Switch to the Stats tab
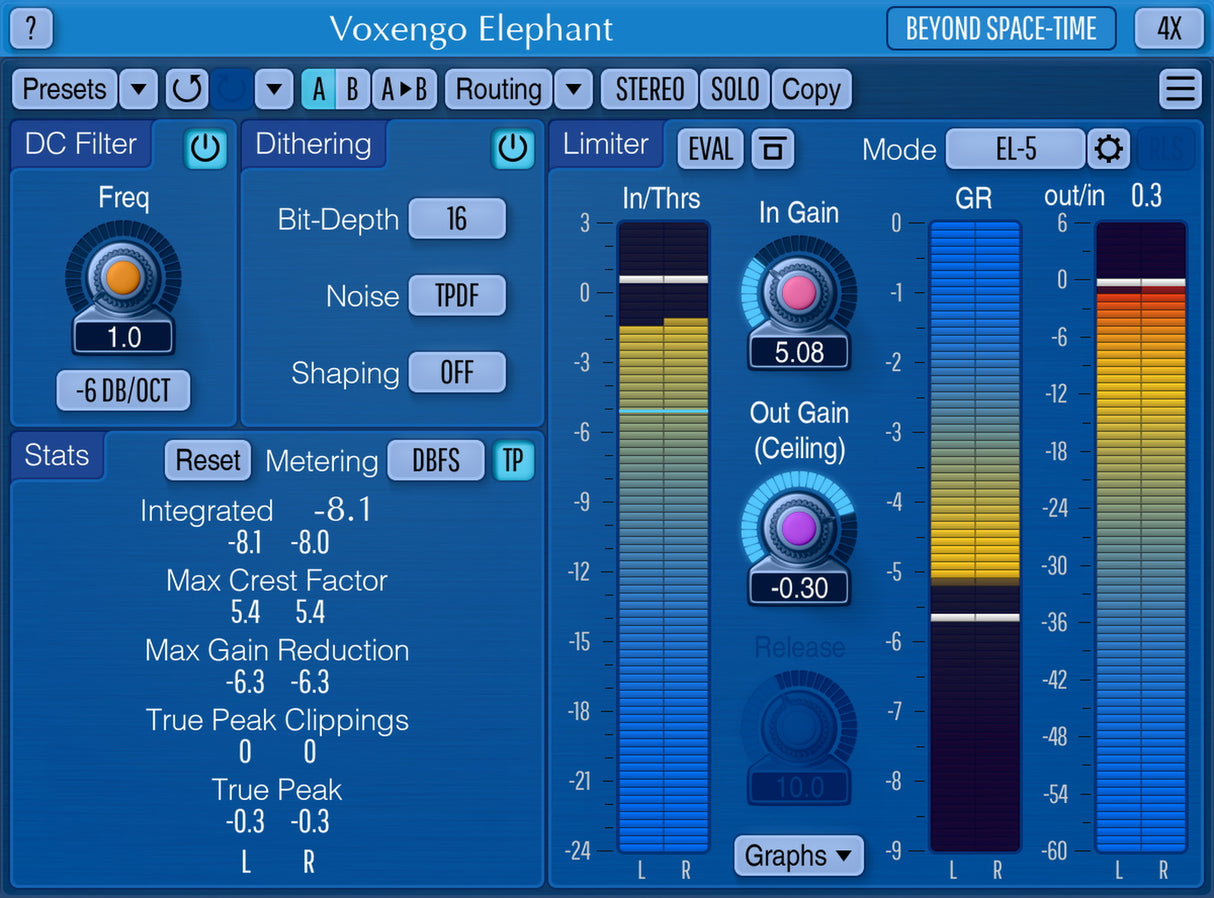The height and width of the screenshot is (898, 1214). tap(57, 456)
